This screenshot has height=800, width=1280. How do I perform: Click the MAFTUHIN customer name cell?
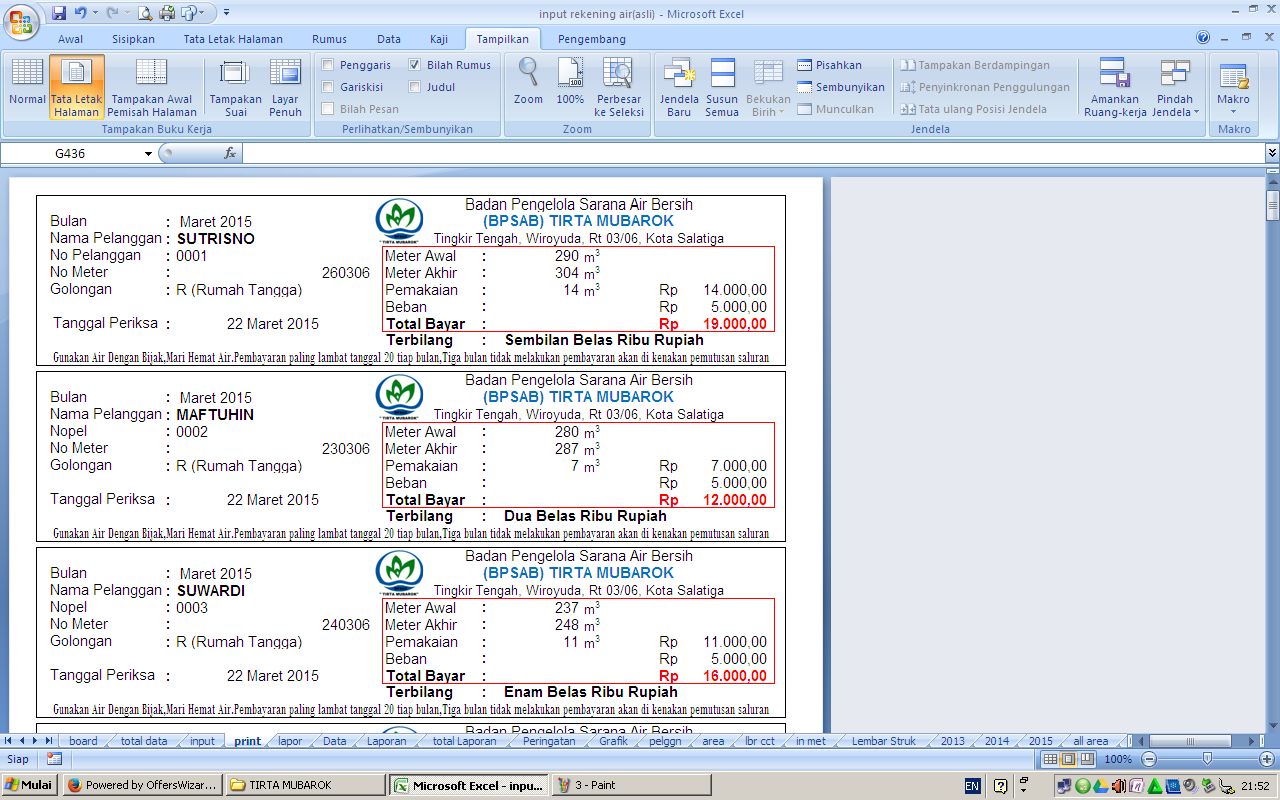point(215,415)
